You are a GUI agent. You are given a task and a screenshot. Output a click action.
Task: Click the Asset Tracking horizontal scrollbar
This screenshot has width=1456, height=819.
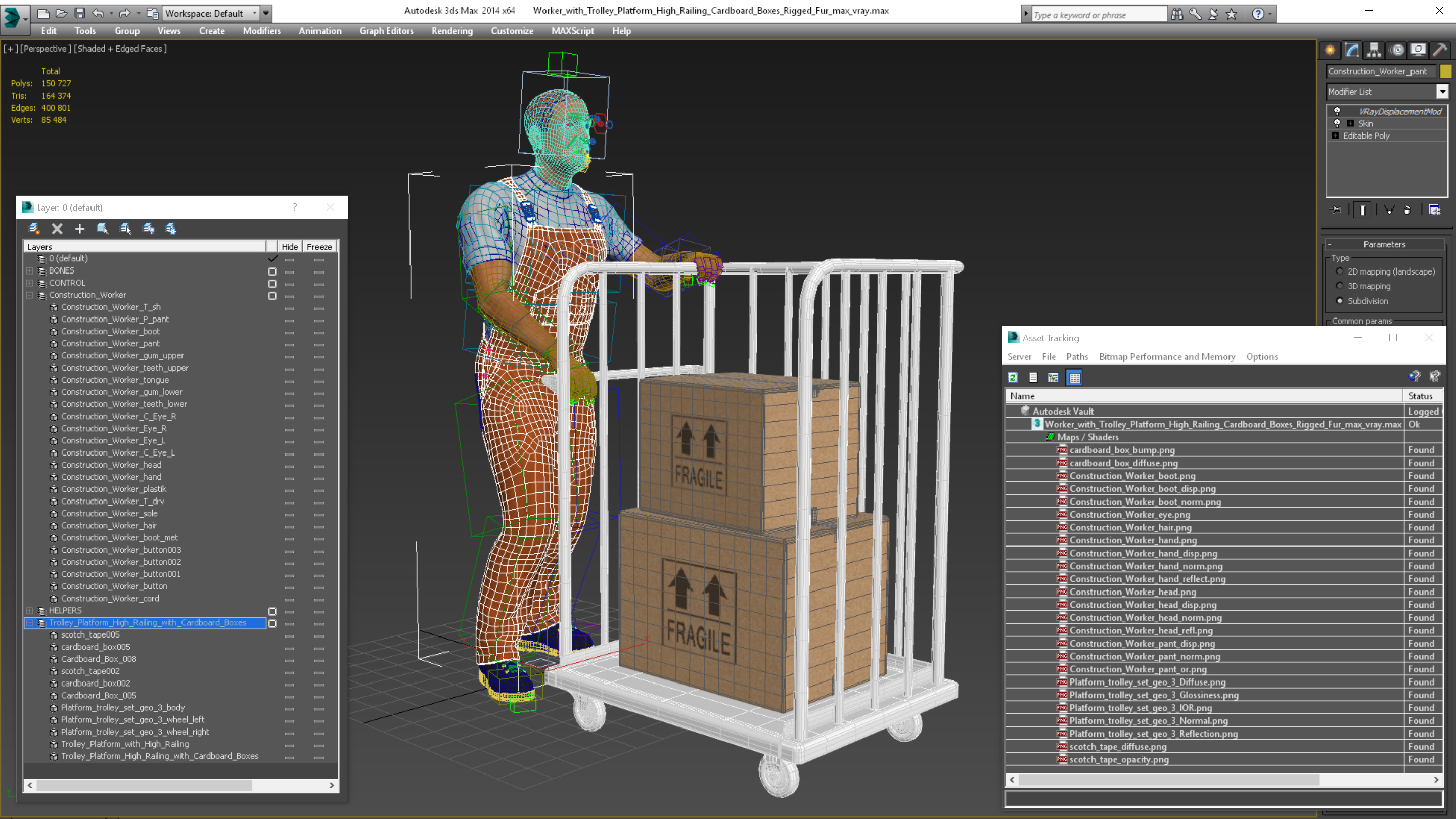(1224, 780)
